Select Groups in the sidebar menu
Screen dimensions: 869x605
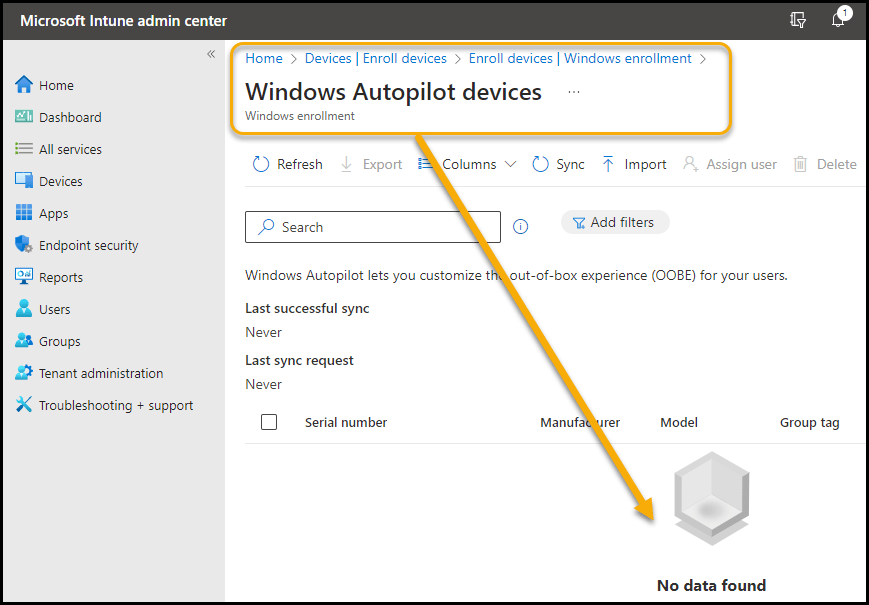coord(59,341)
